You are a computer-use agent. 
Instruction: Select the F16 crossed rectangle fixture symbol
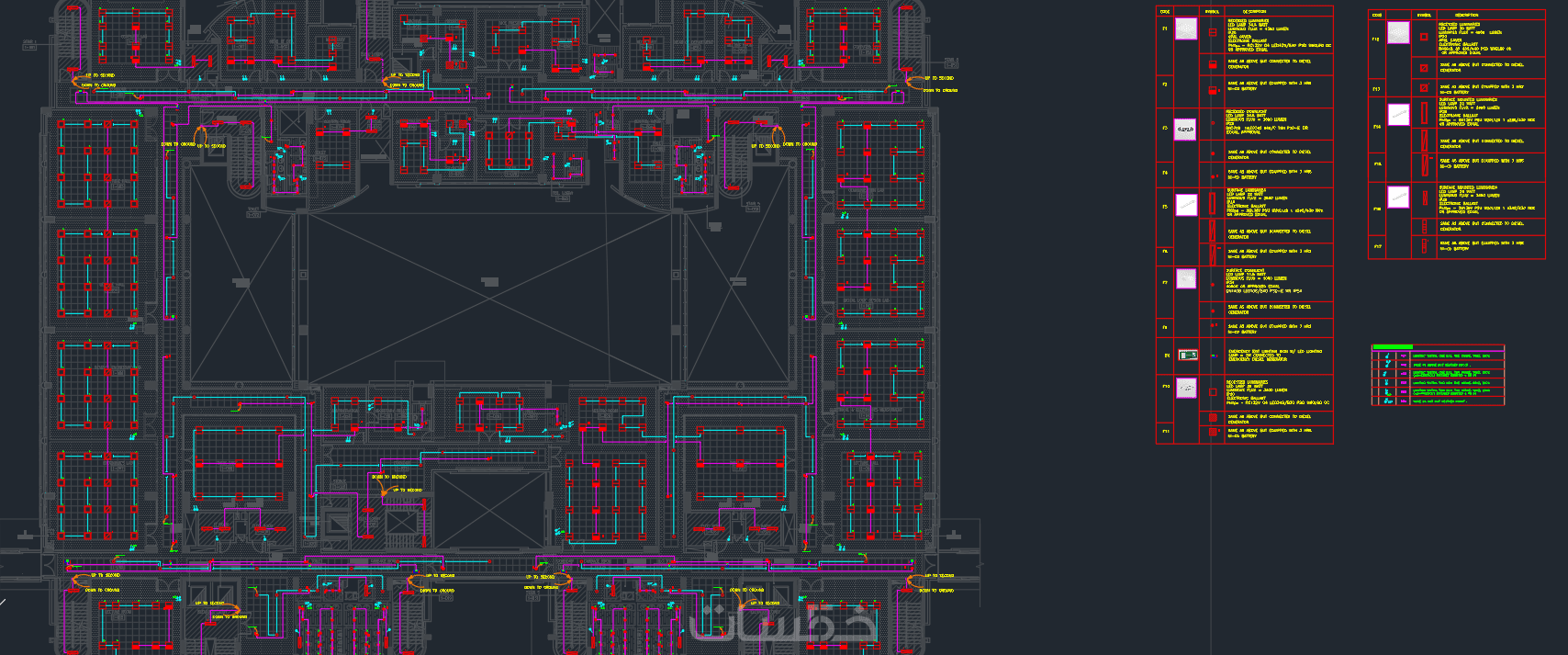coord(1425,198)
